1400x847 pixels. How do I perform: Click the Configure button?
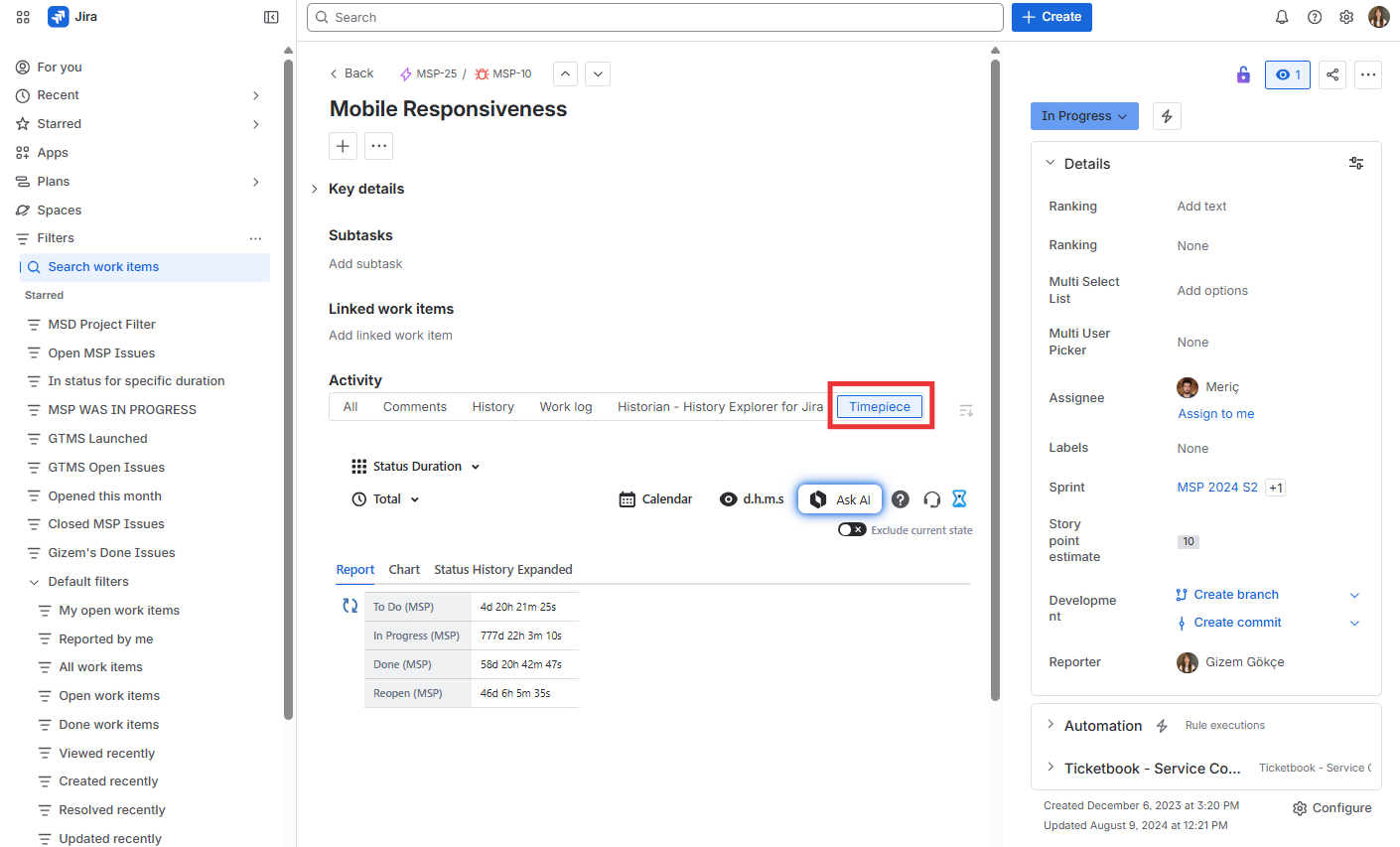(1331, 808)
